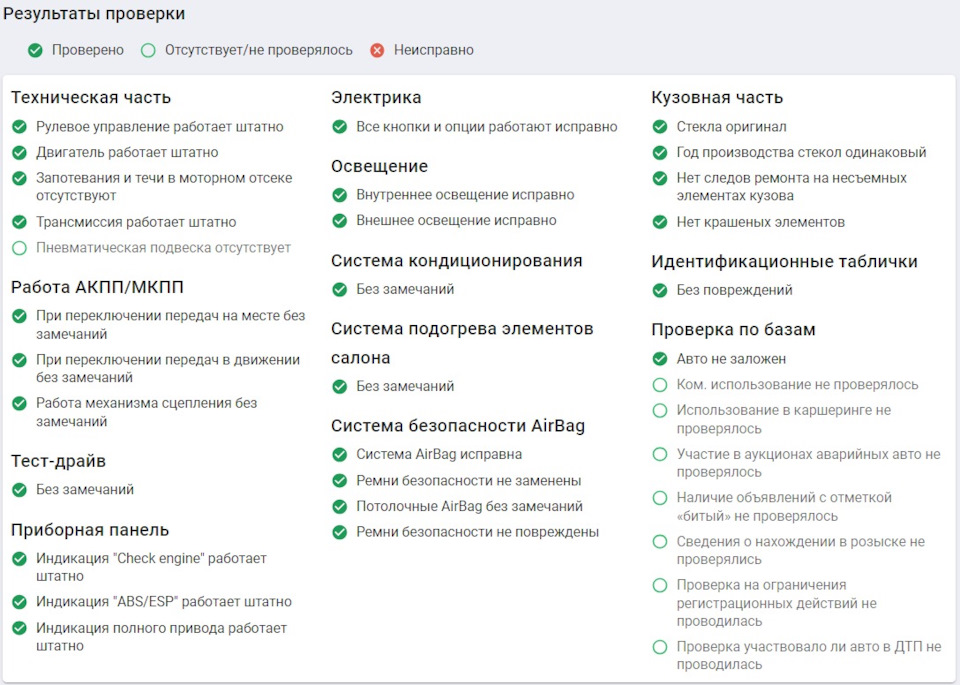Click the empty circle legend icon "Отсутствует/не проверялось"
Viewport: 960px width, 685px height.
click(148, 50)
